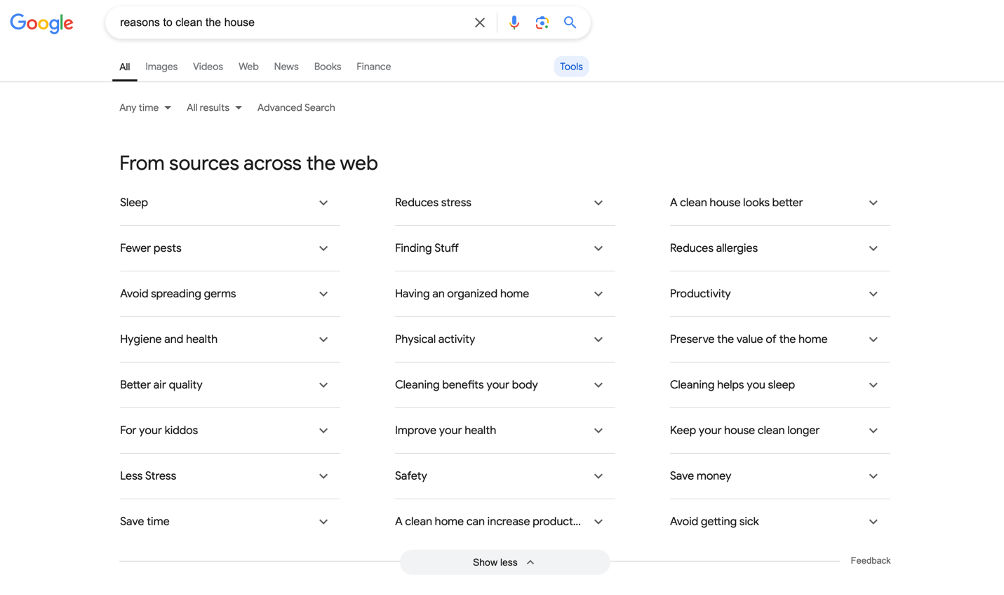
Task: Clear the search query with the X icon
Action: coord(480,22)
